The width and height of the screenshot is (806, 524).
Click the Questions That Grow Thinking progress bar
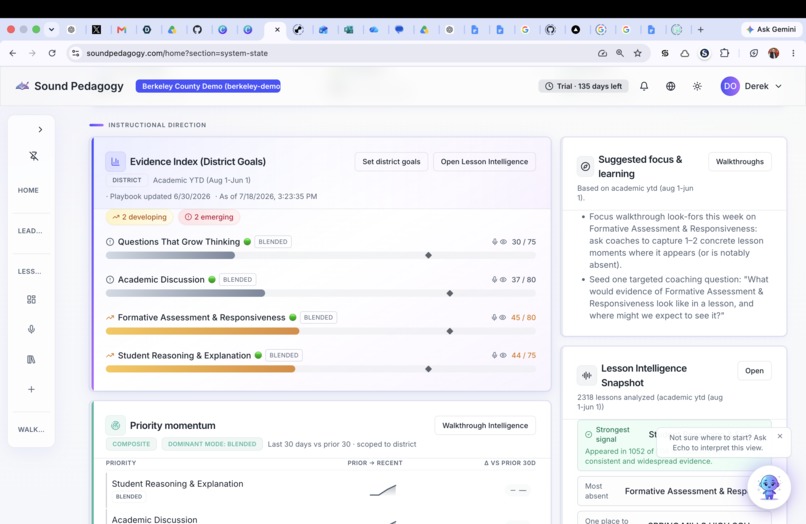[x=321, y=256]
